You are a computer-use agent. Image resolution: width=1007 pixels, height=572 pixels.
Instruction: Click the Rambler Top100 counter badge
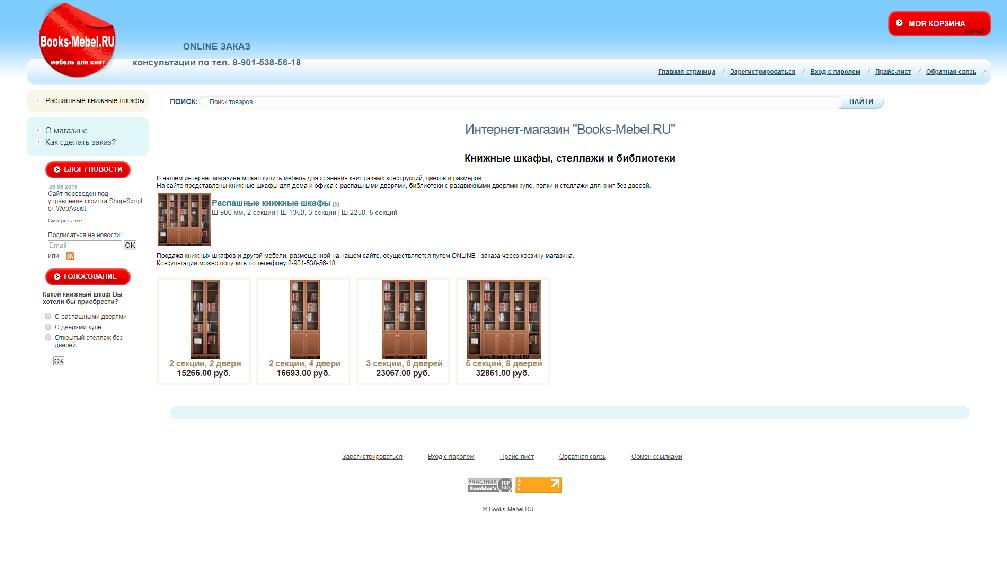point(489,485)
